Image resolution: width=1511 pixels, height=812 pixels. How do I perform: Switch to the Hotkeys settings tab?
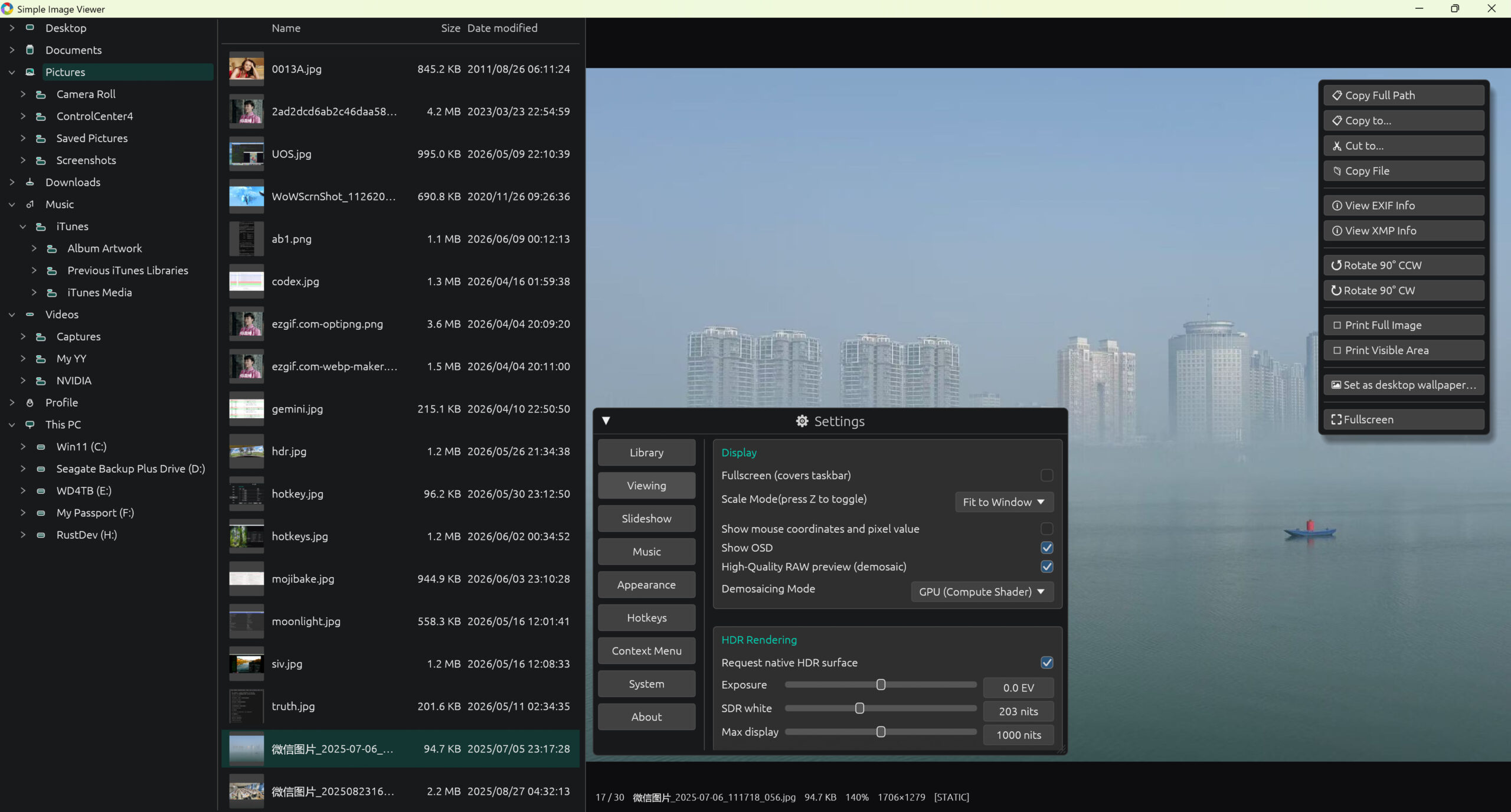pyautogui.click(x=646, y=618)
